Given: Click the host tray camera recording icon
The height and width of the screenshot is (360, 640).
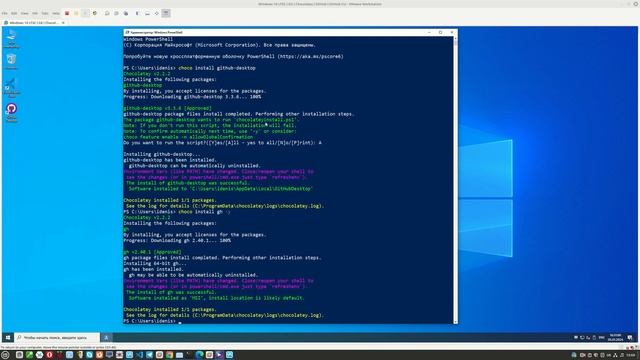Looking at the screenshot, I should [x=582, y=355].
